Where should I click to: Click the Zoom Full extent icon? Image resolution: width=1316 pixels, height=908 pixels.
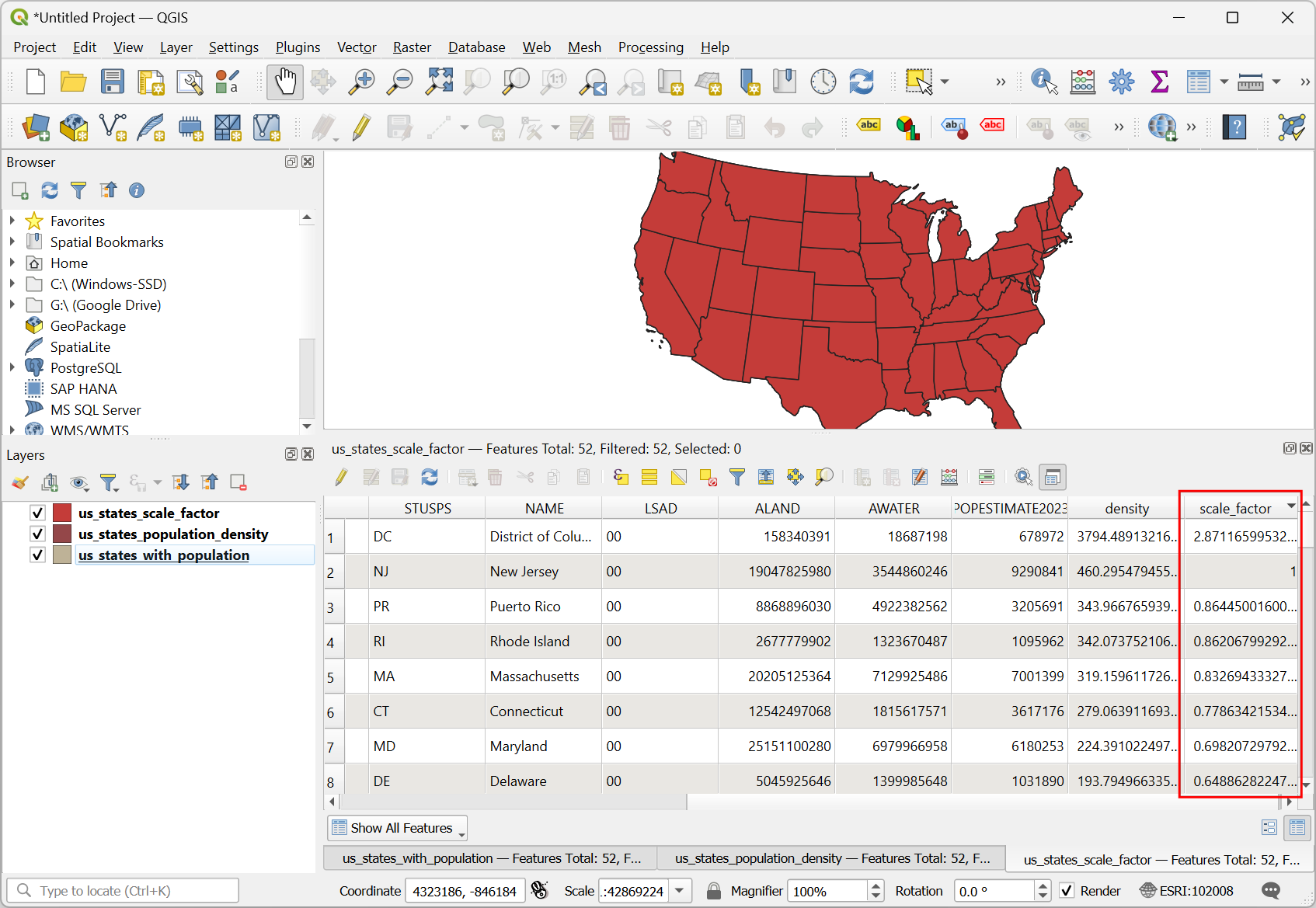coord(439,82)
